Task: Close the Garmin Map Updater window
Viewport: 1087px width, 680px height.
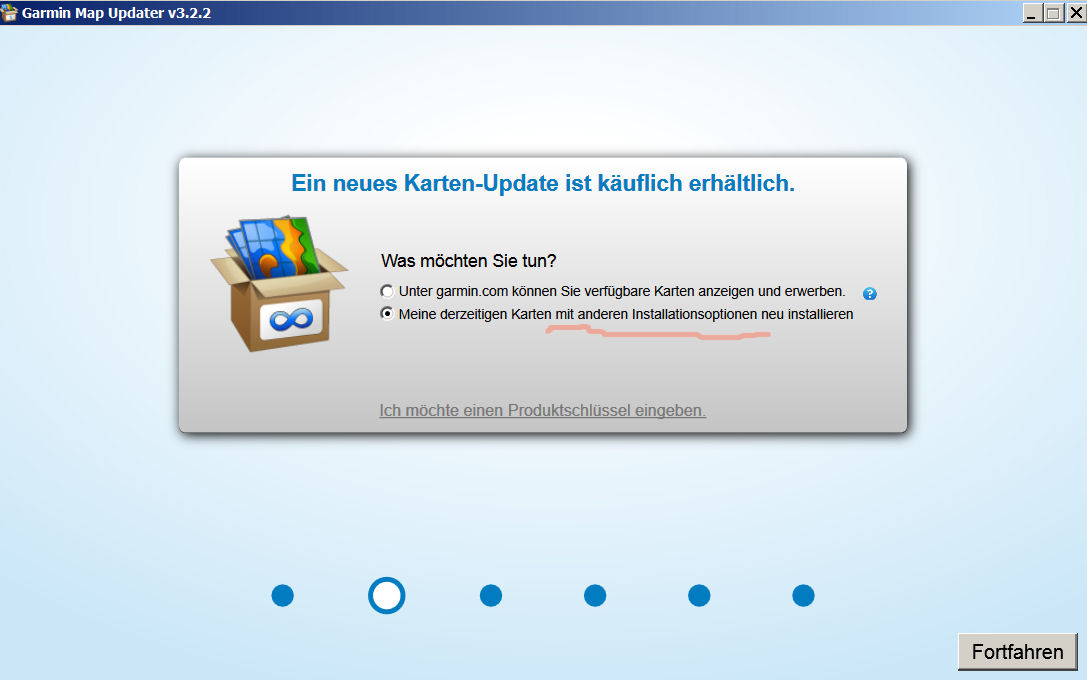Action: [x=1074, y=13]
